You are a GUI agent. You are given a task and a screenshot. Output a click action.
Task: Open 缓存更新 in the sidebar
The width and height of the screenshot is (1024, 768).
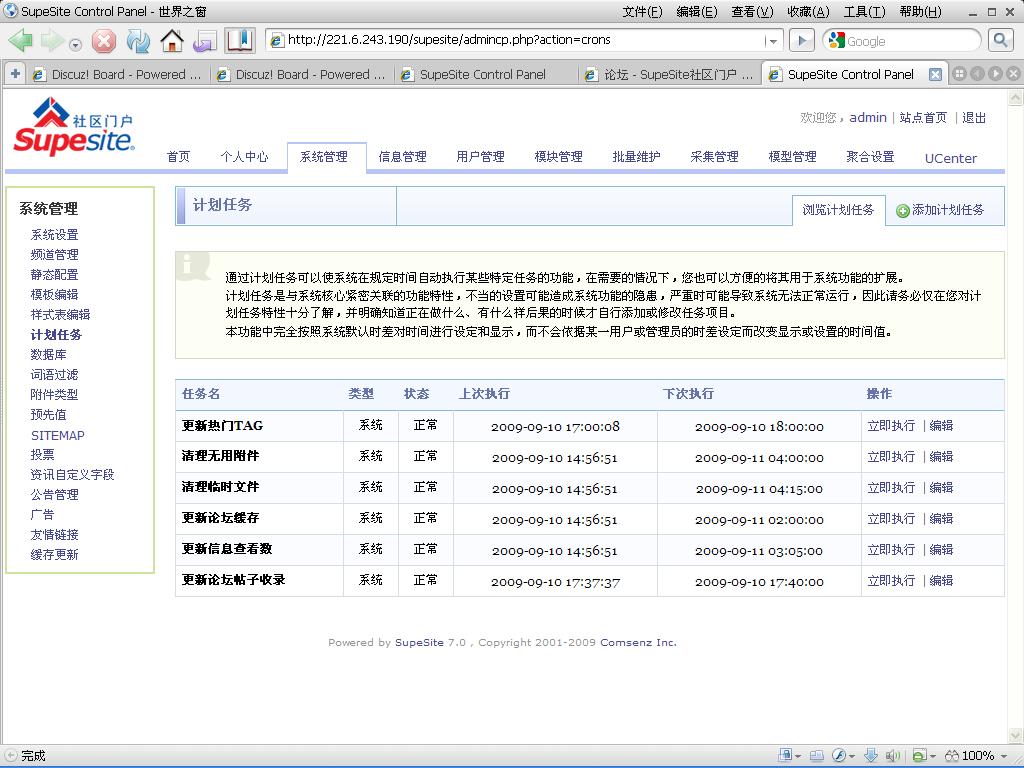click(x=54, y=554)
